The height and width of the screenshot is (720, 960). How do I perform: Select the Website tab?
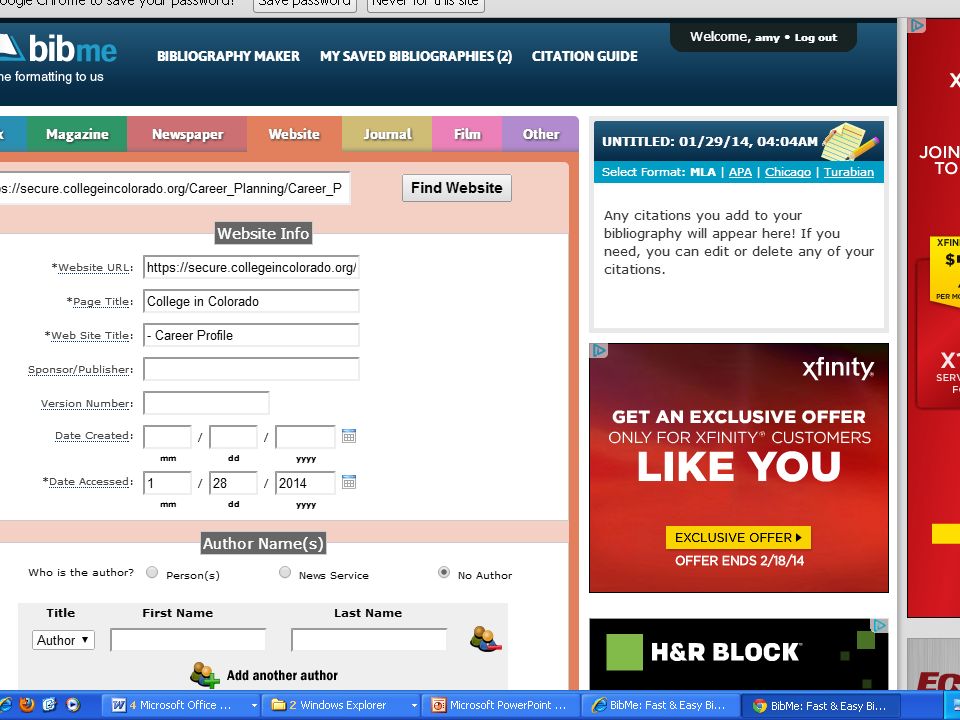294,134
